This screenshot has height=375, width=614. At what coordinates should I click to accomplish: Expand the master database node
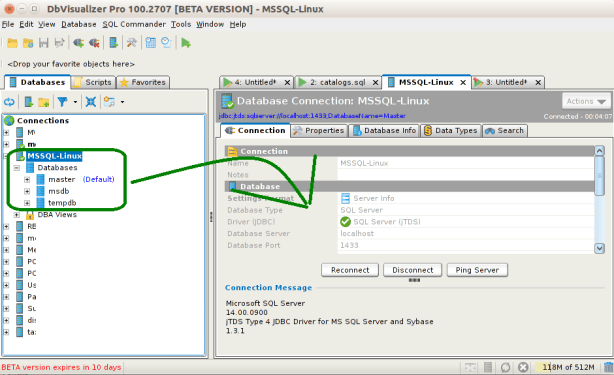point(27,180)
